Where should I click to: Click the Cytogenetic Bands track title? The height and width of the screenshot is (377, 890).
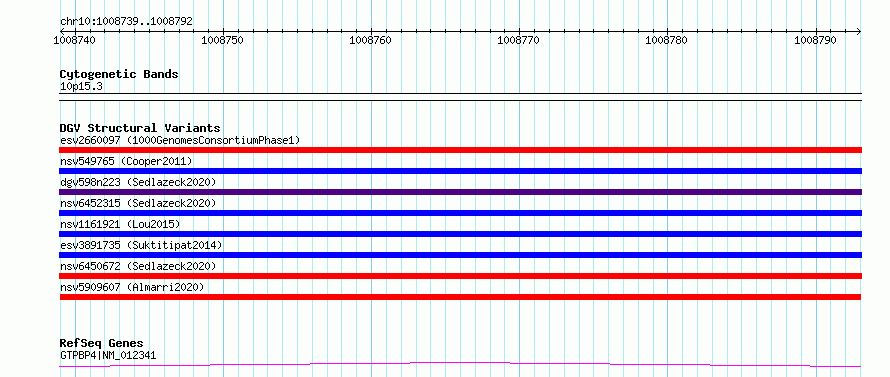(x=119, y=74)
